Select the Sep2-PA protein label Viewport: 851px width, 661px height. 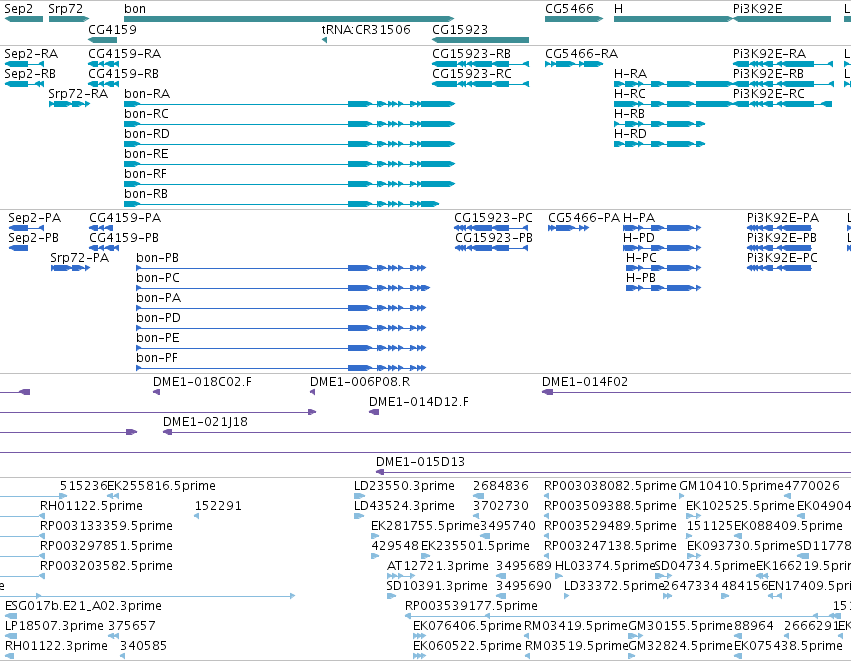(x=35, y=218)
